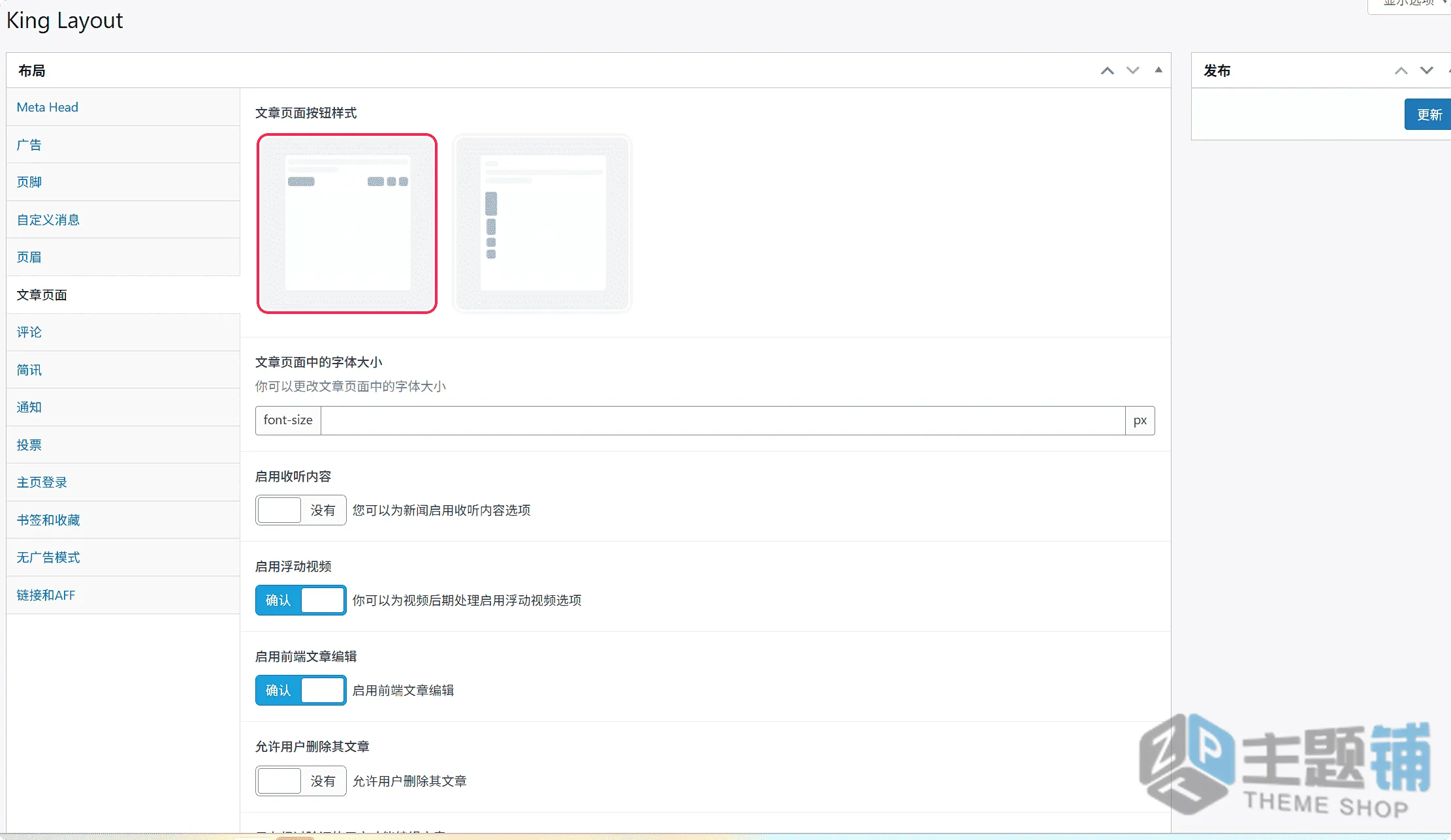Toggle the 允许用户删除其文章 switch

click(300, 781)
